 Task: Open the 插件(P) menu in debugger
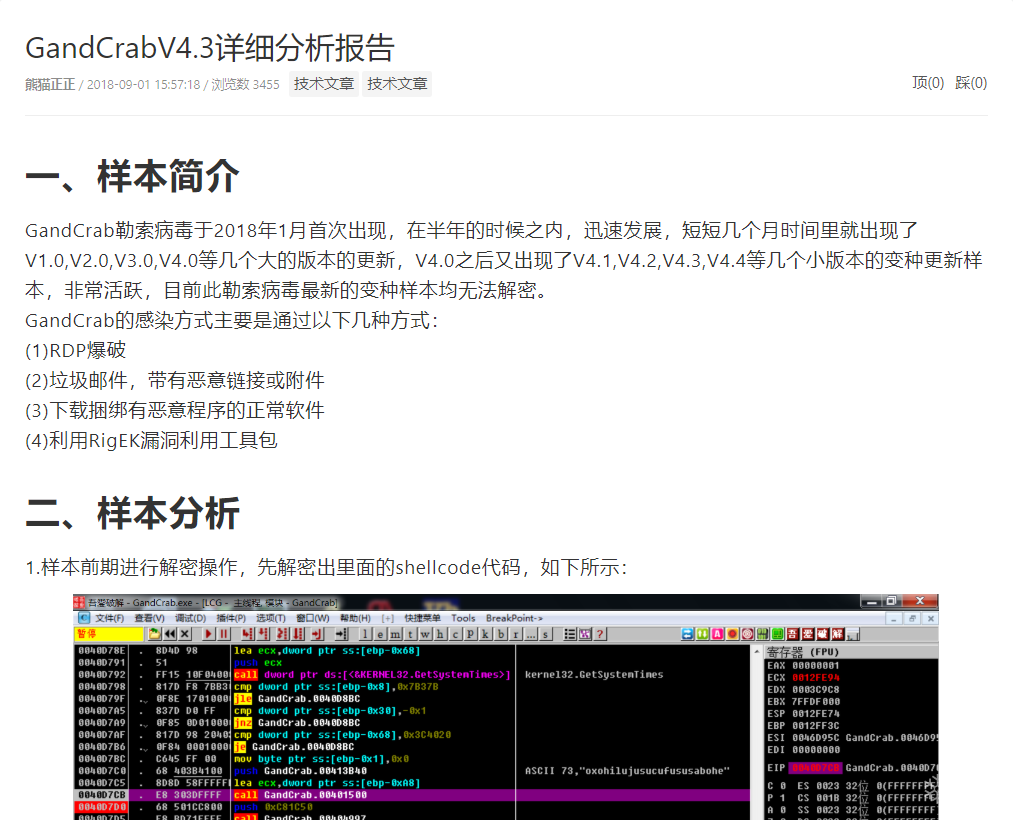[231, 618]
